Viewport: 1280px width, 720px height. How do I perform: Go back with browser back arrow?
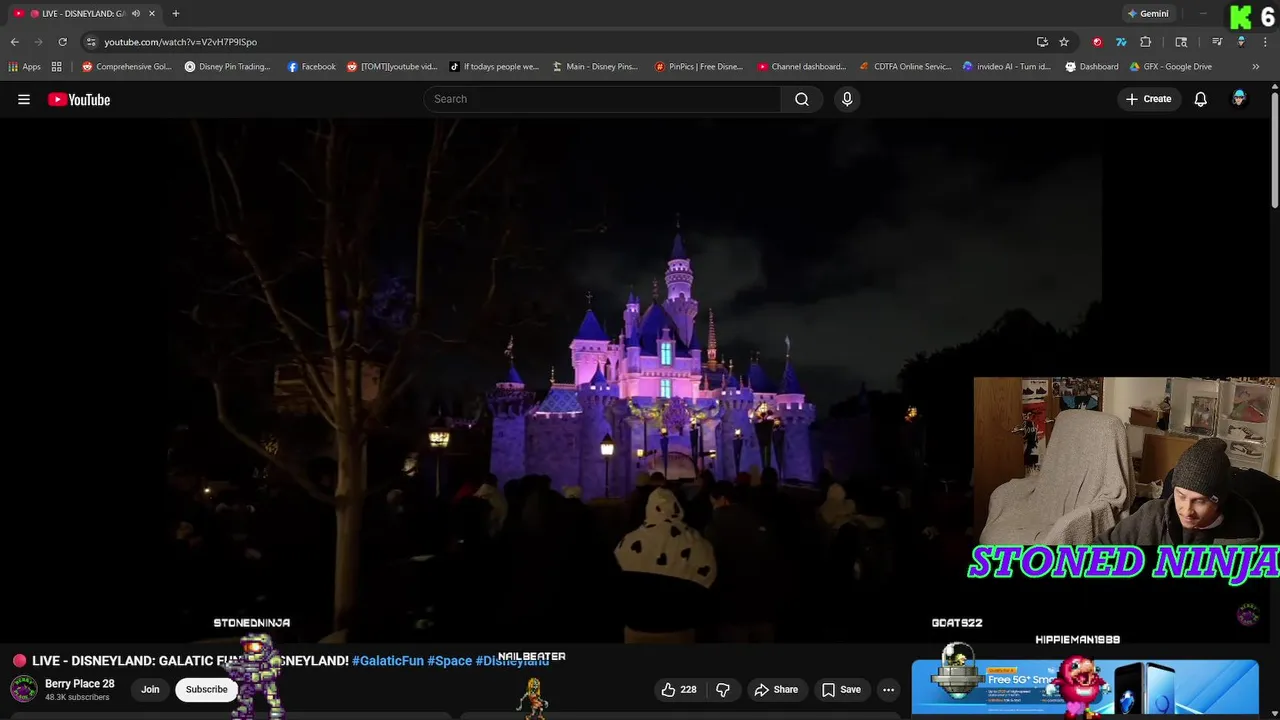[x=14, y=42]
